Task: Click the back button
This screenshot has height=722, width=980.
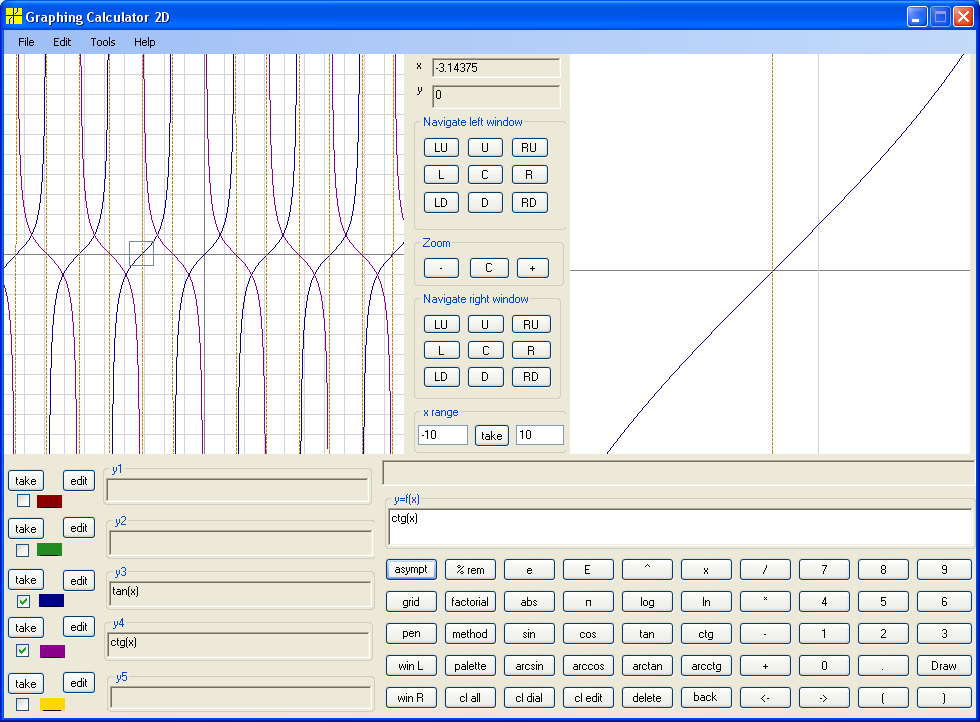Action: [706, 698]
